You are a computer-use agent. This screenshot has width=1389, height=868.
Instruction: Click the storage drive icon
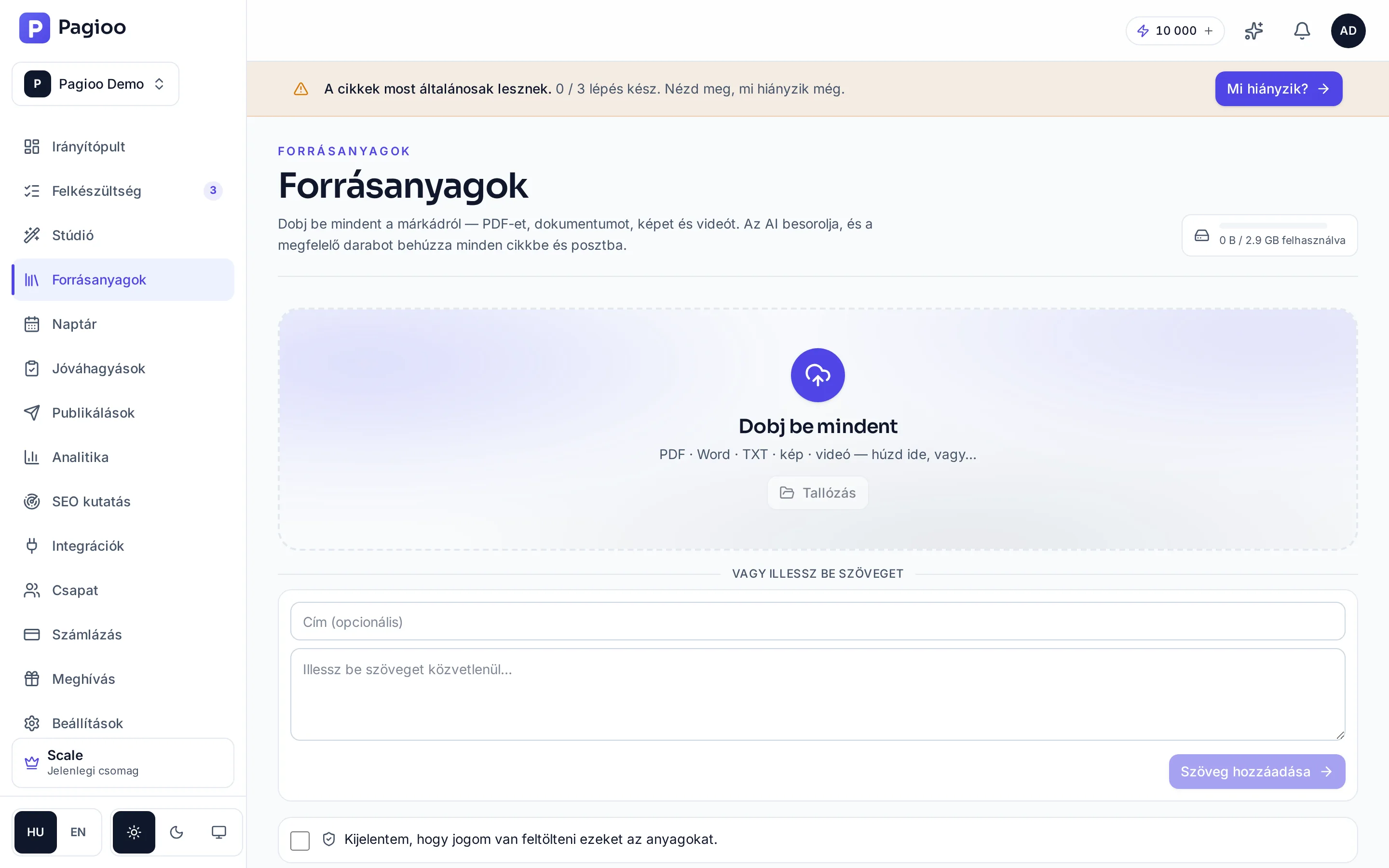1201,235
